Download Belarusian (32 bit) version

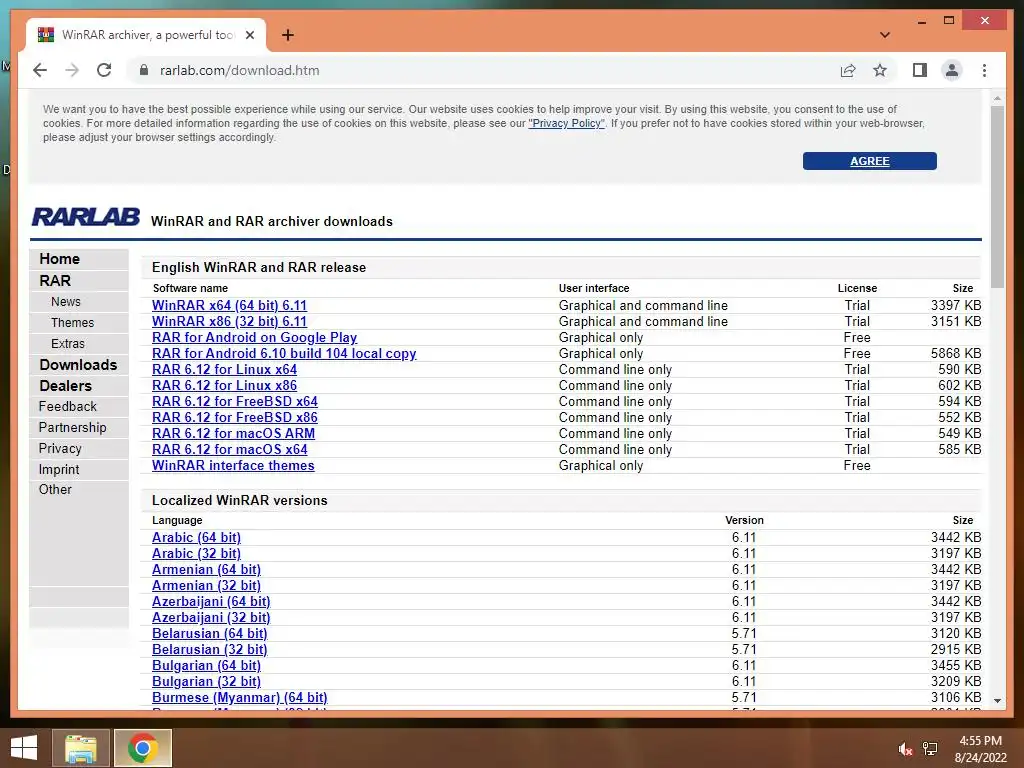210,650
